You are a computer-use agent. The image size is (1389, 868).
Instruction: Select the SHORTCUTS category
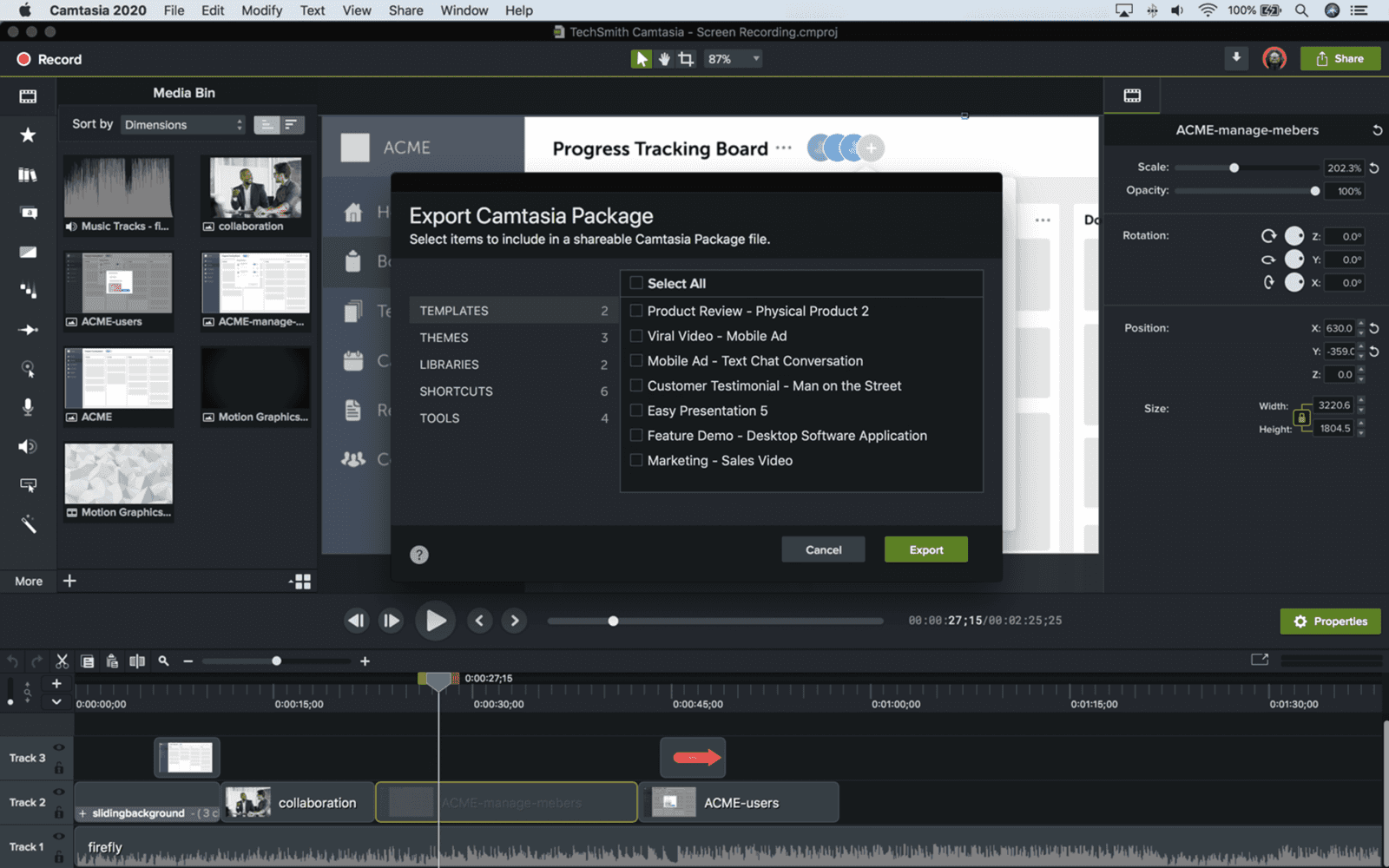tap(513, 391)
